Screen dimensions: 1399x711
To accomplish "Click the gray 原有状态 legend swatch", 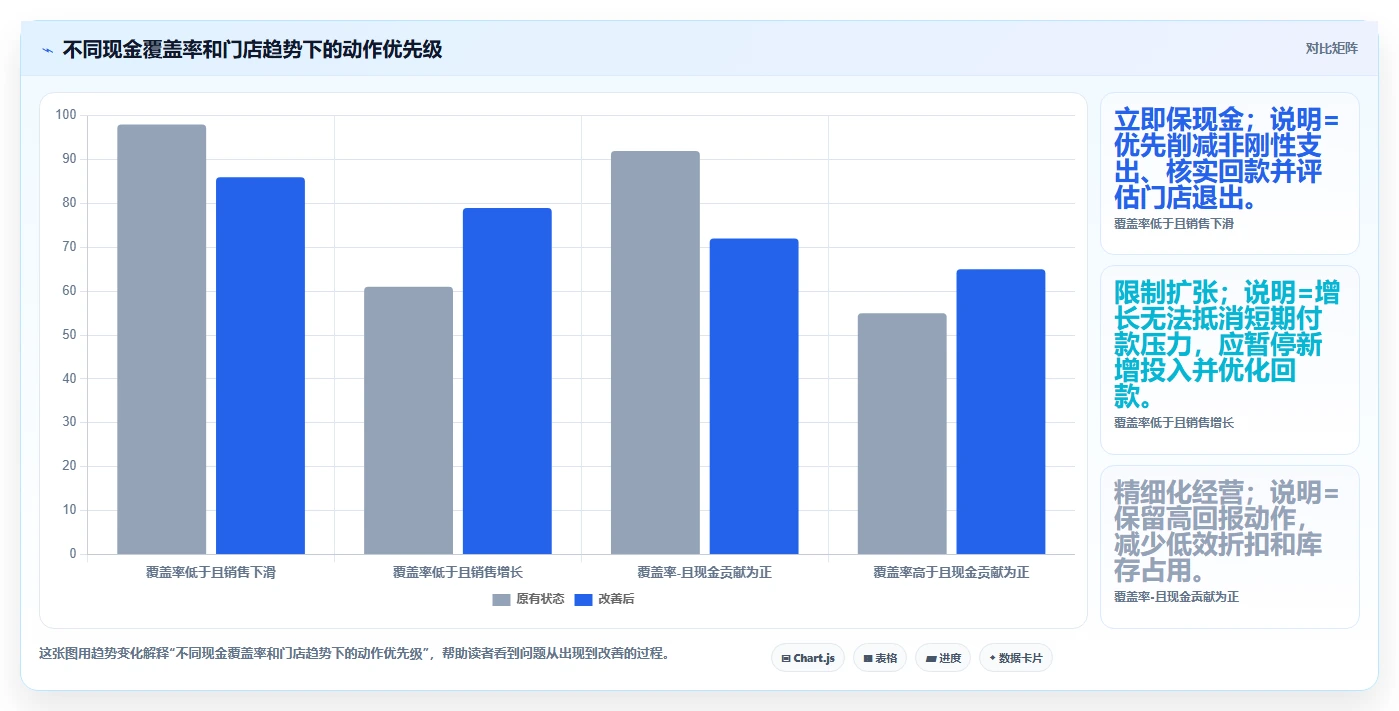I will [x=501, y=600].
